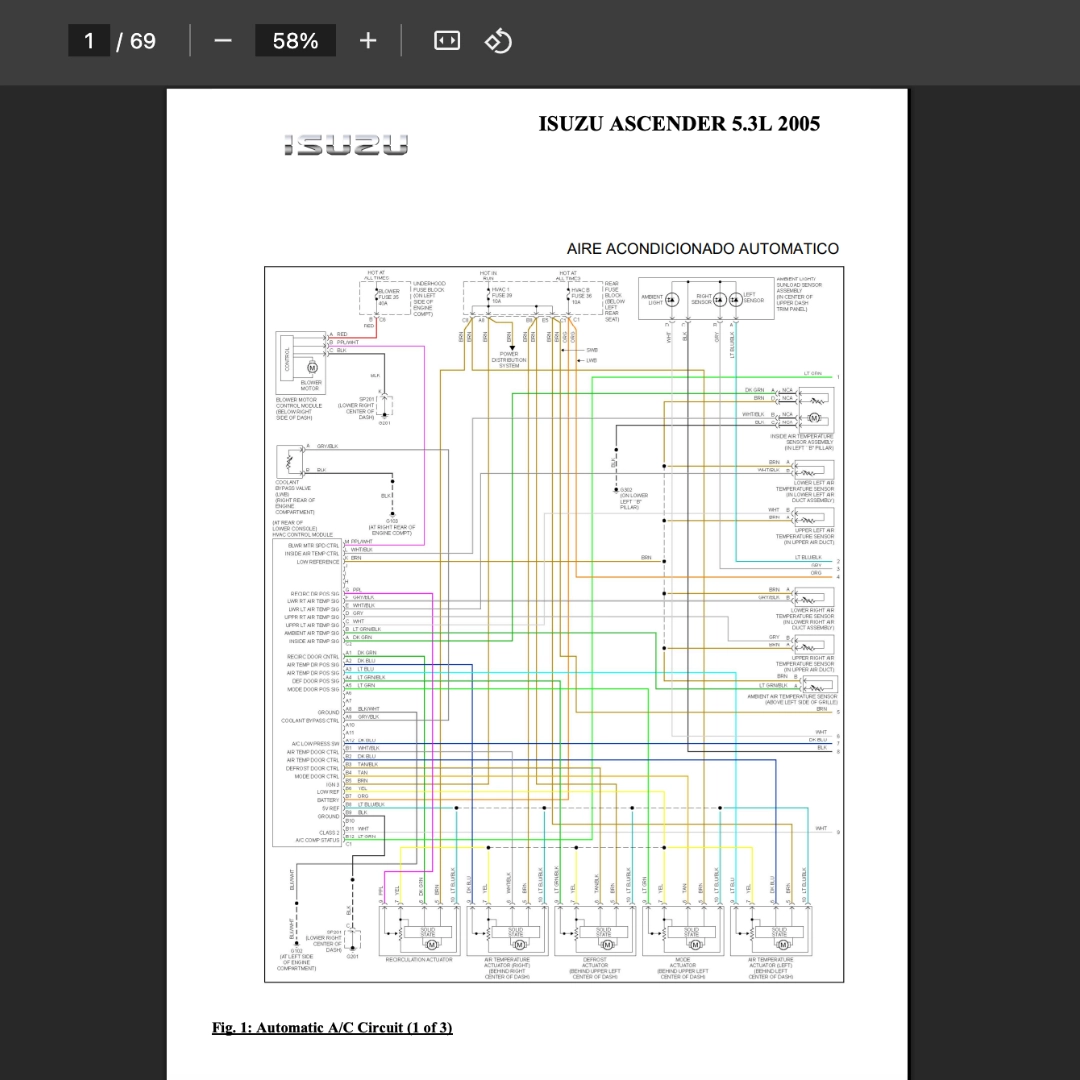The image size is (1080, 1080).
Task: Click the AIRE ACONDICIONADO AUTOMATICO heading
Action: [703, 249]
